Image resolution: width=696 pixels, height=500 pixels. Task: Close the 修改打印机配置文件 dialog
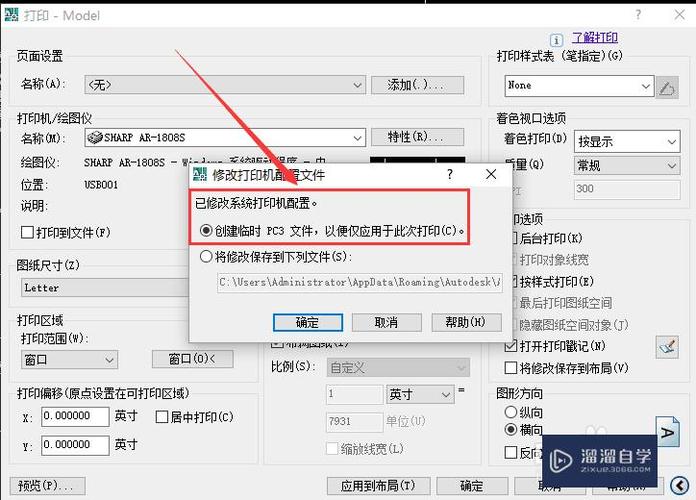click(491, 174)
